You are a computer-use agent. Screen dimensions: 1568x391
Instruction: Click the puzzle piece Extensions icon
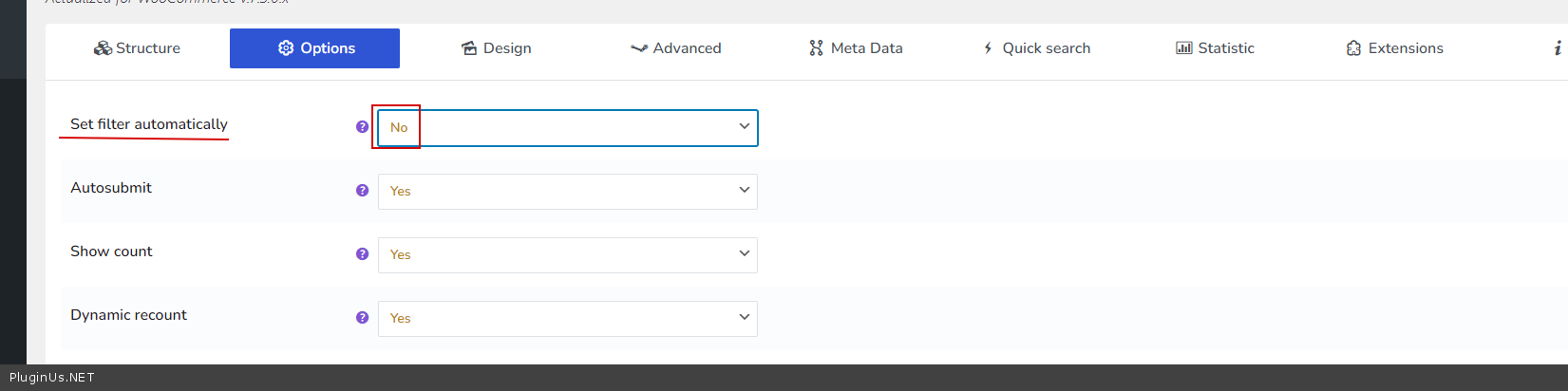[1353, 48]
